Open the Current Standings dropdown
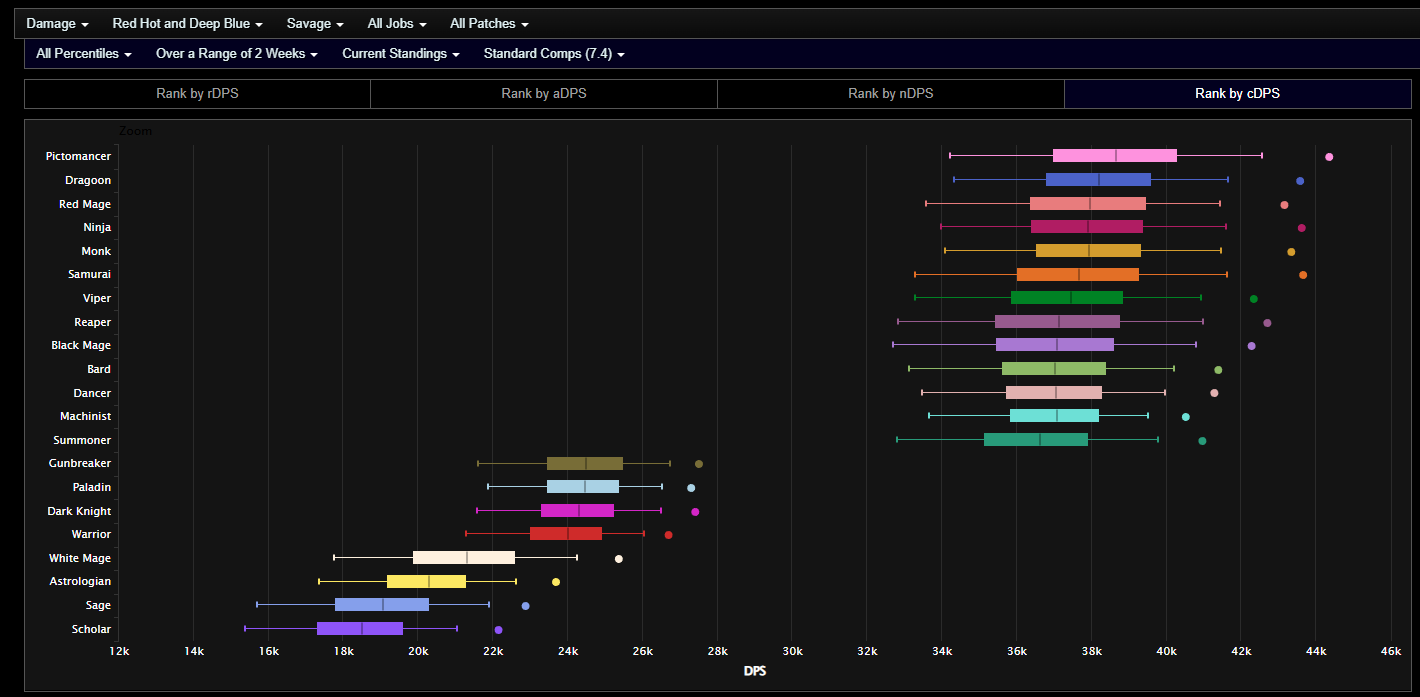Image resolution: width=1420 pixels, height=697 pixels. tap(401, 54)
